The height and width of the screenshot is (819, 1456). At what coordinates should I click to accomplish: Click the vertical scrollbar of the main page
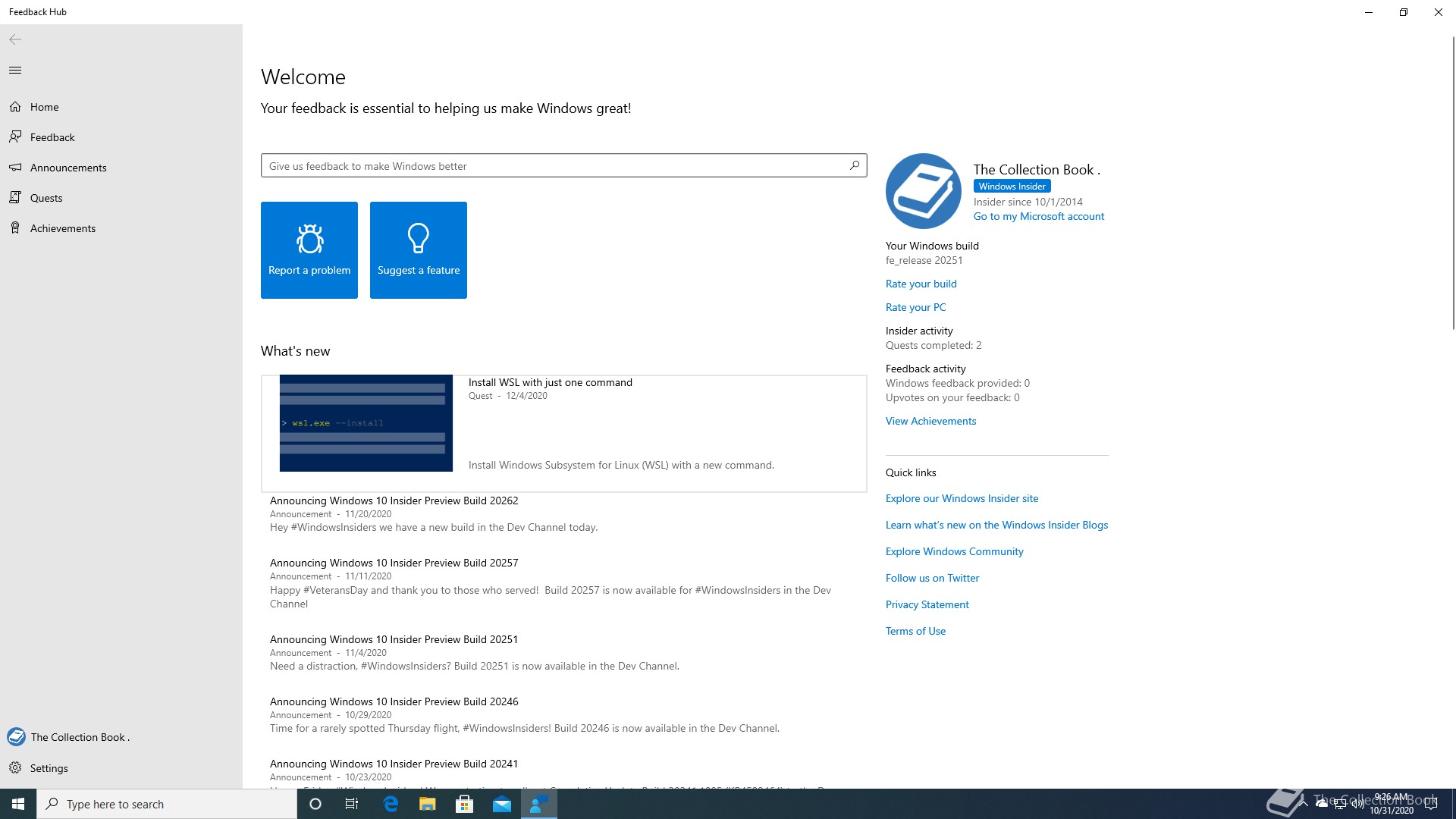point(1453,182)
